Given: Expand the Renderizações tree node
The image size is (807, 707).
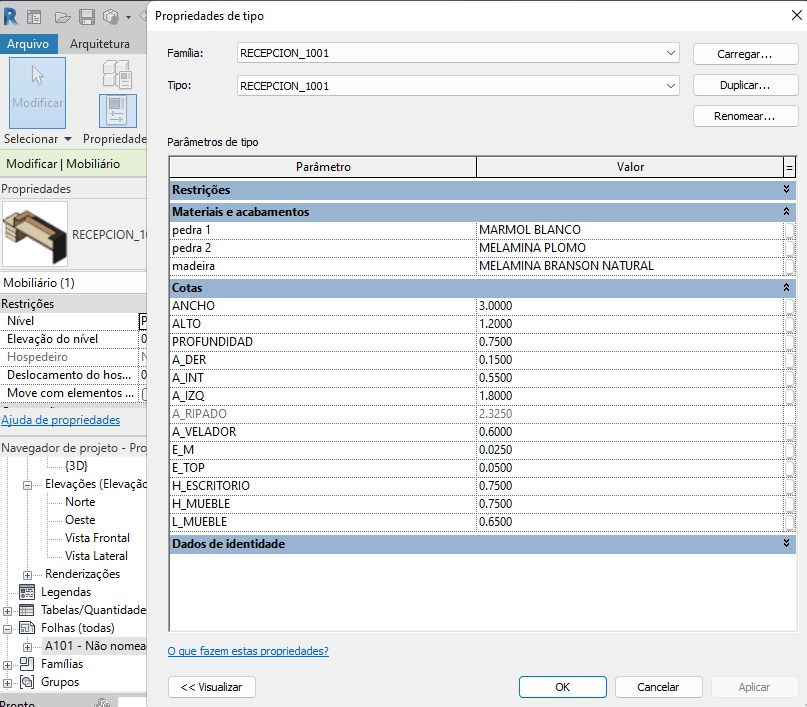Looking at the screenshot, I should [x=27, y=575].
